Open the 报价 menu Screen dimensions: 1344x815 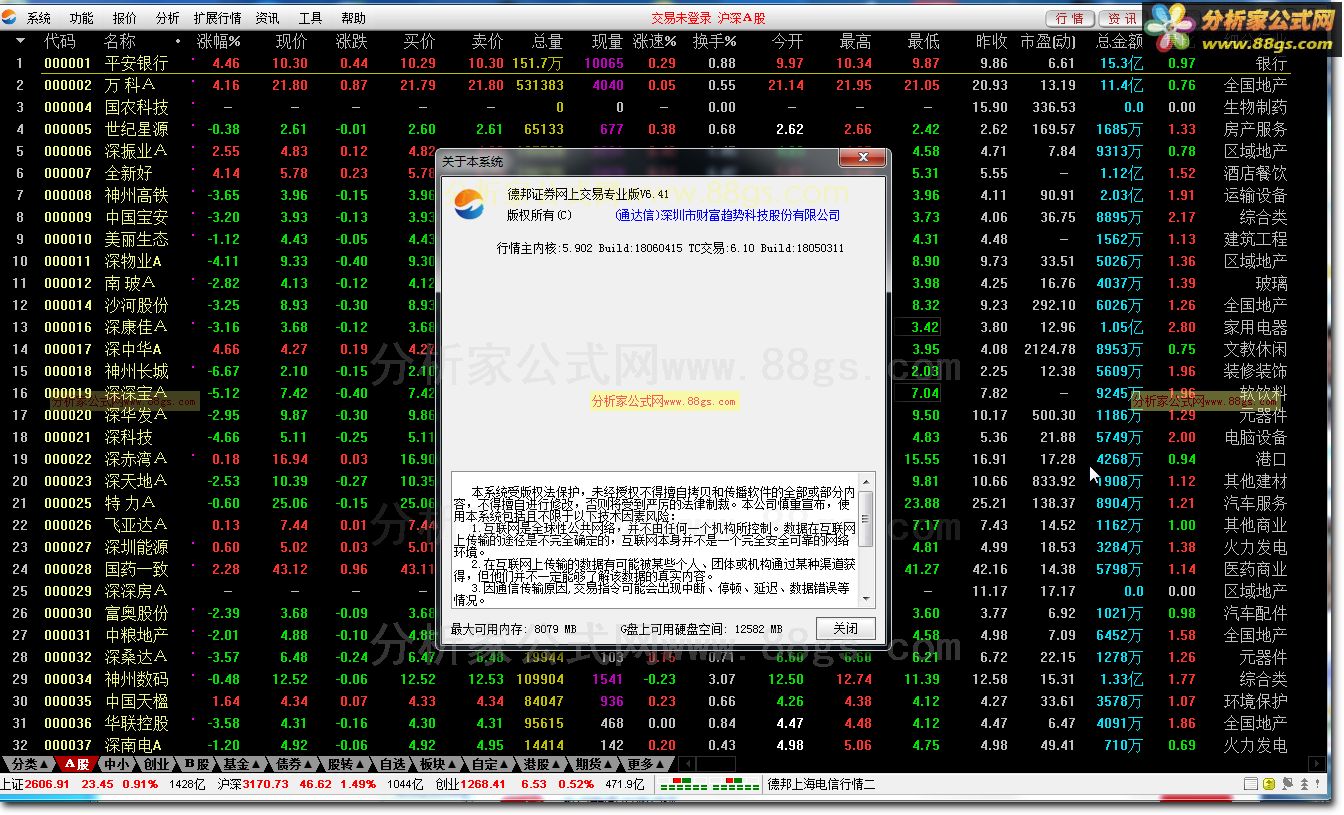pyautogui.click(x=124, y=18)
